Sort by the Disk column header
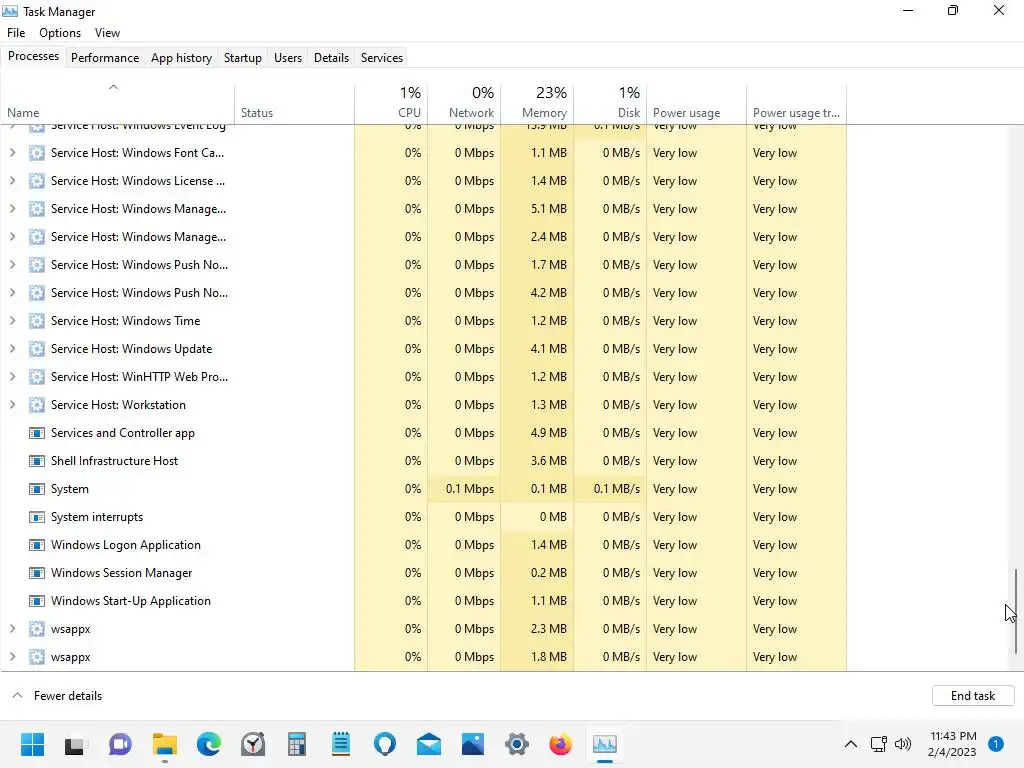This screenshot has height=768, width=1024. point(610,103)
